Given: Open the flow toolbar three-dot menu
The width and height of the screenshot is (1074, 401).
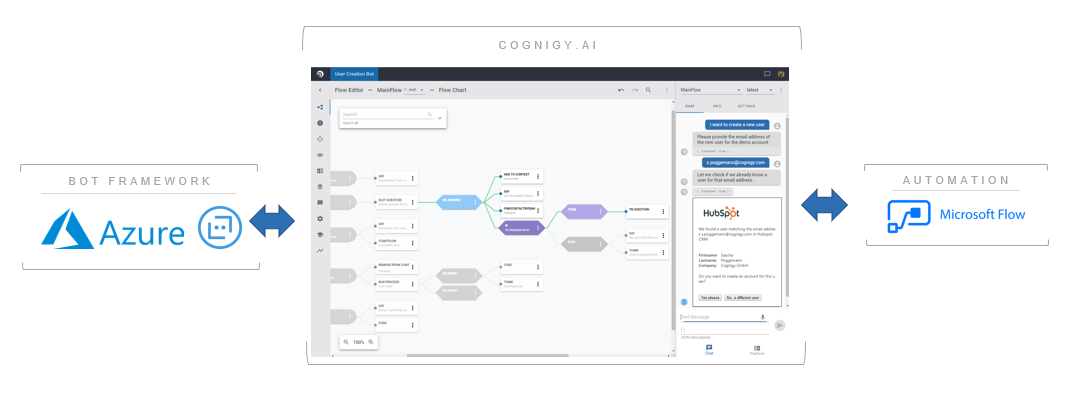Looking at the screenshot, I should pyautogui.click(x=666, y=90).
